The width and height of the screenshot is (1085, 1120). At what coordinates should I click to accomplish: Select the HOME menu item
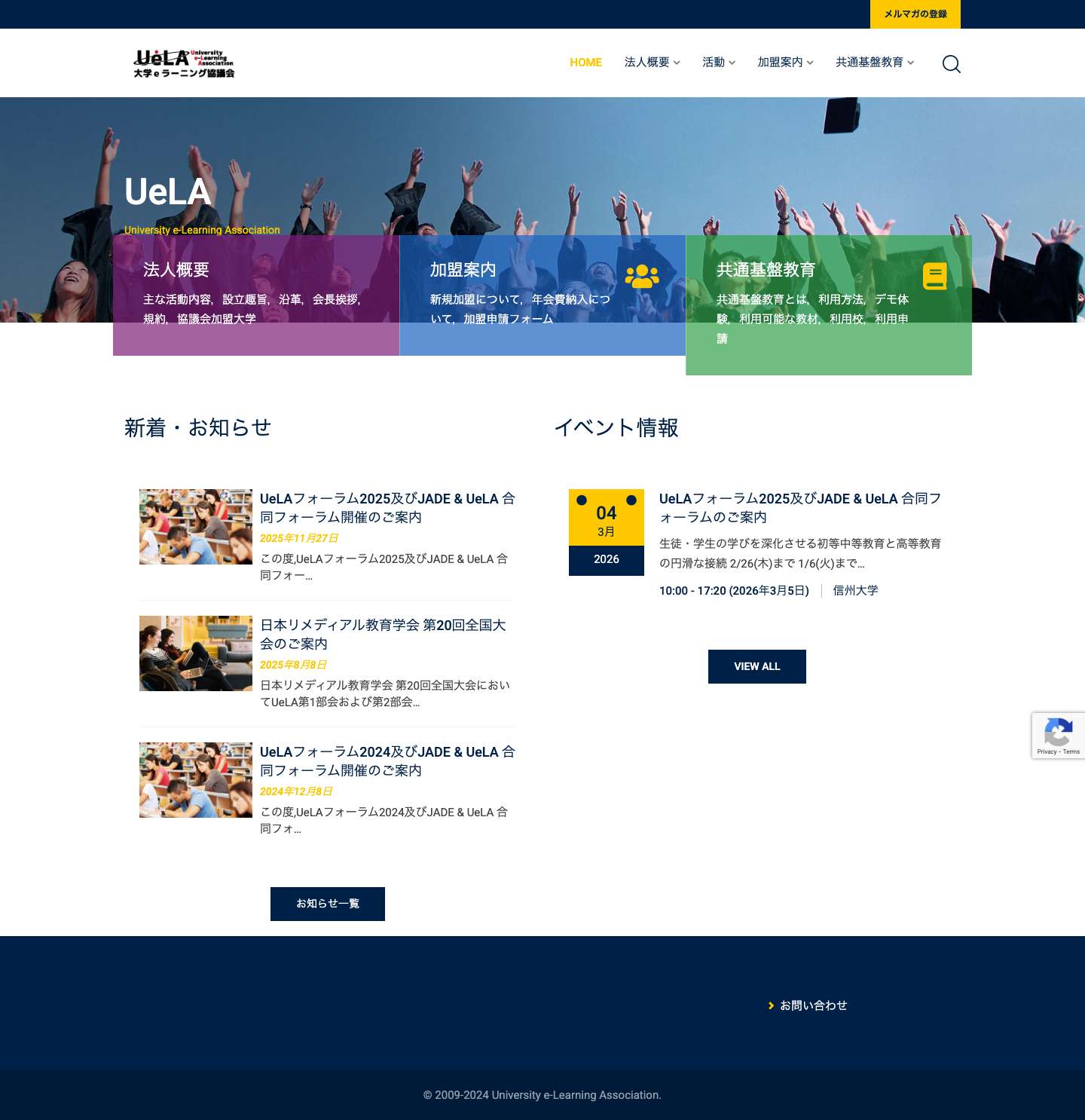585,63
